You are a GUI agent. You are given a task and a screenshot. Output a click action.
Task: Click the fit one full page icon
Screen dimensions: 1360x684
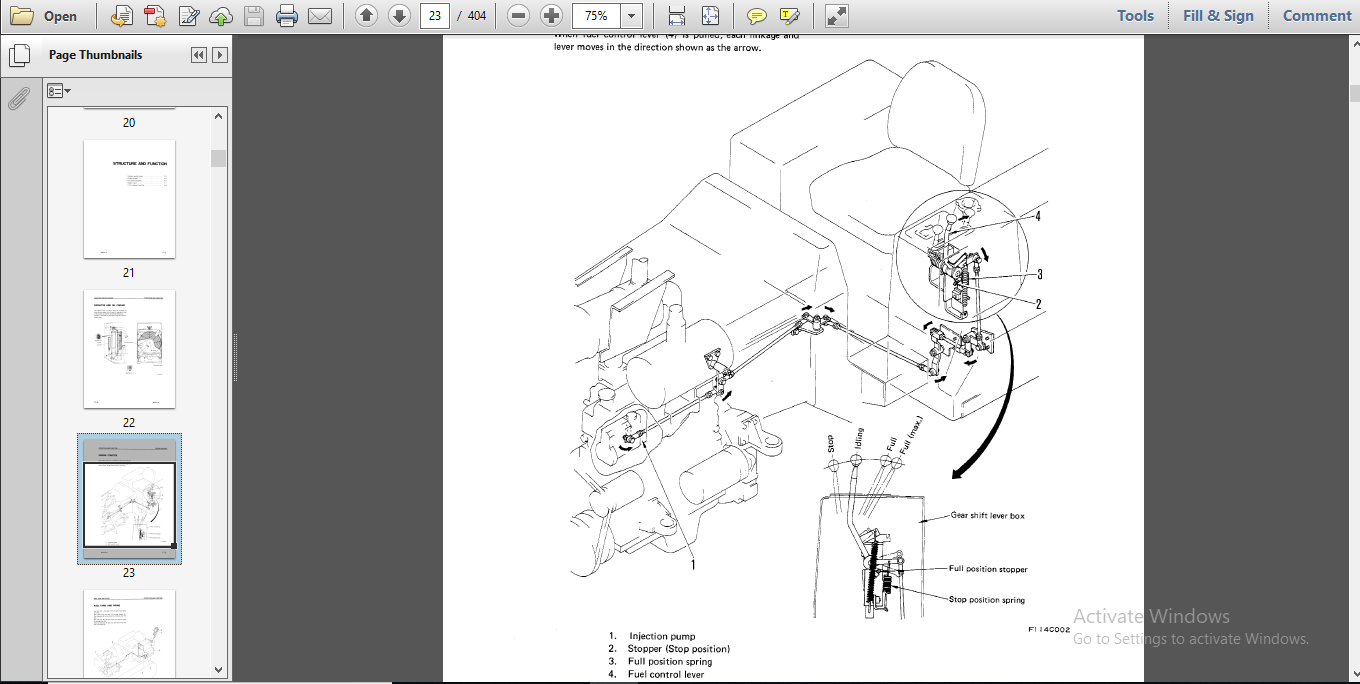pyautogui.click(x=710, y=16)
